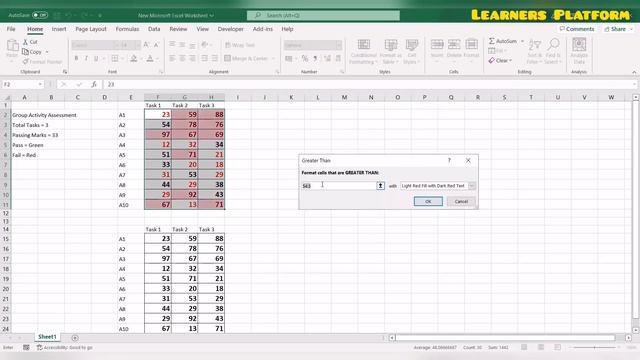The width and height of the screenshot is (640, 360).
Task: Toggle Underline formatting
Action: (x=96, y=58)
